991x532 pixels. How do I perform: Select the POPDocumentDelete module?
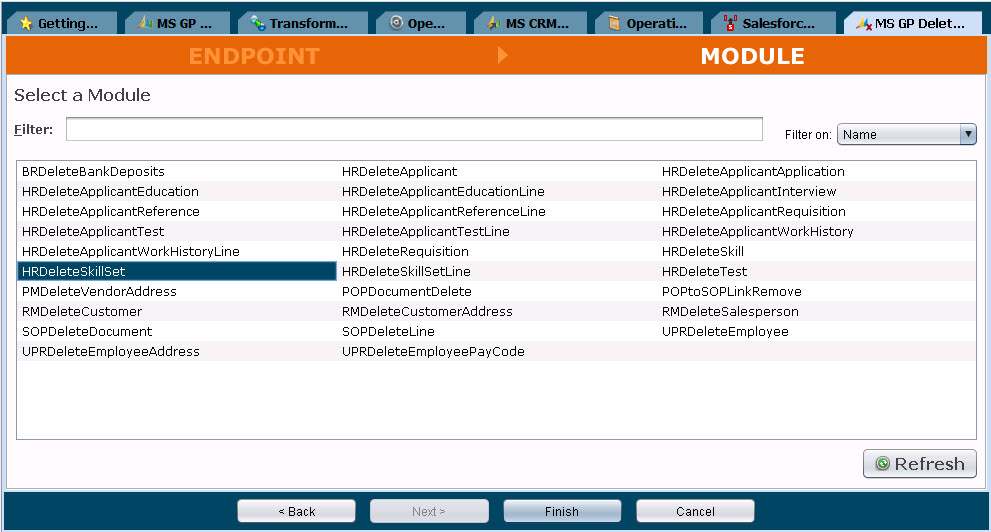pyautogui.click(x=406, y=291)
